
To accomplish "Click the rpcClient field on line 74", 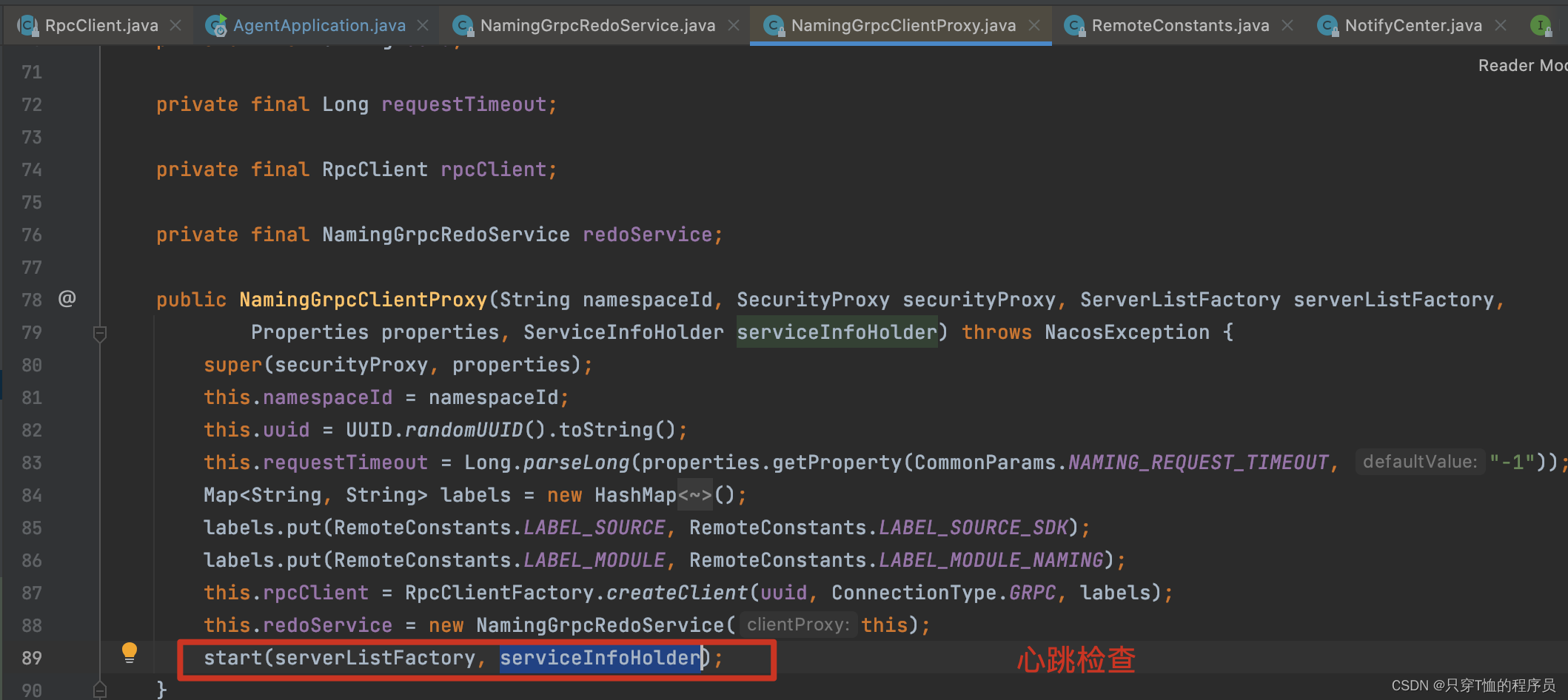I will coord(493,169).
